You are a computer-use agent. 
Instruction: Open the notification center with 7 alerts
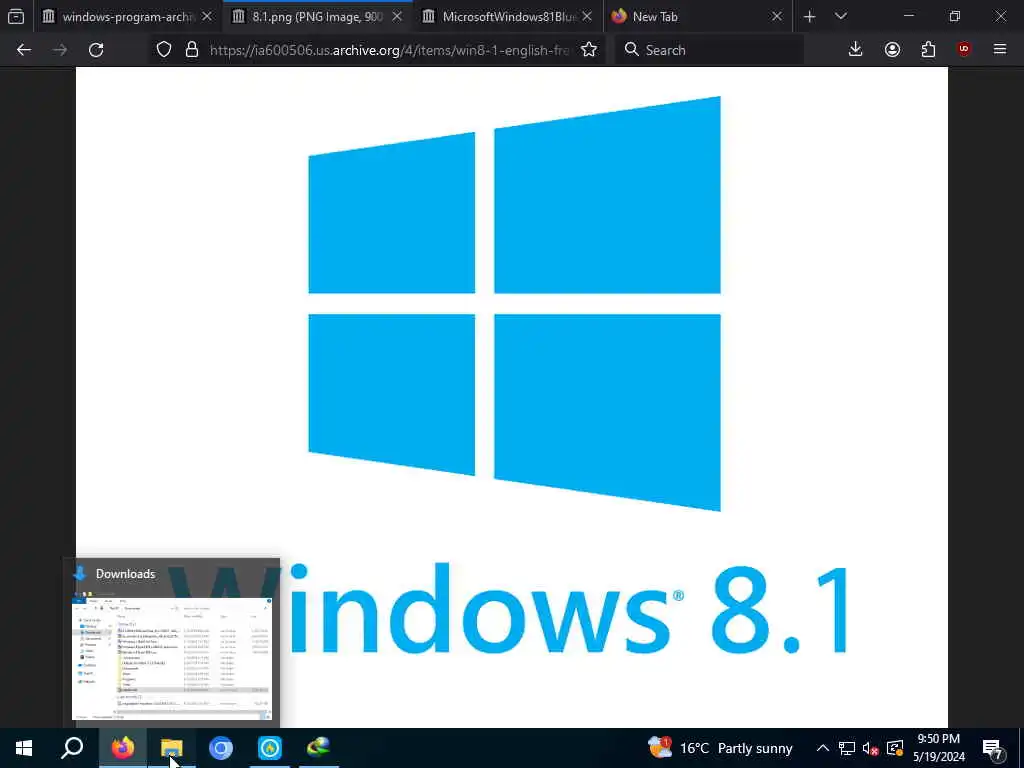(993, 748)
